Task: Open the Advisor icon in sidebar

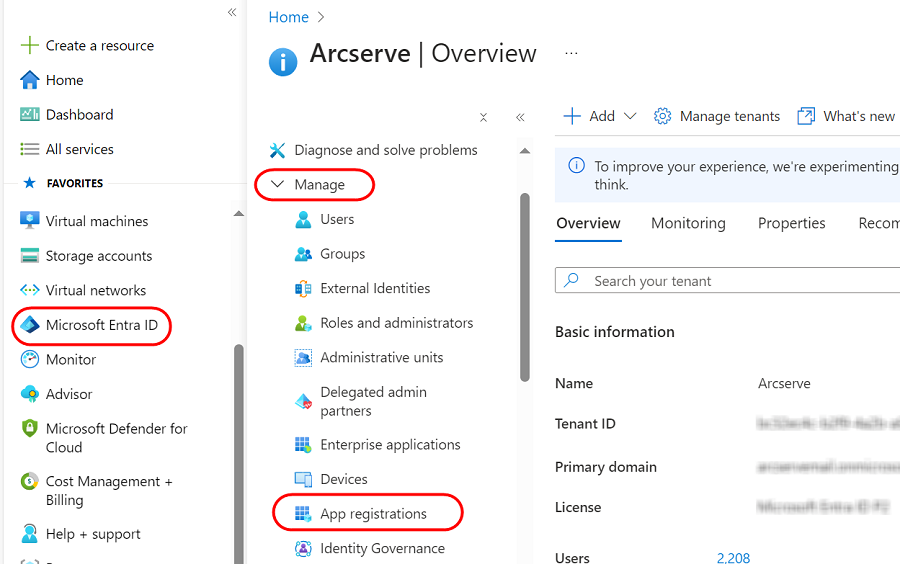Action: pyautogui.click(x=30, y=394)
